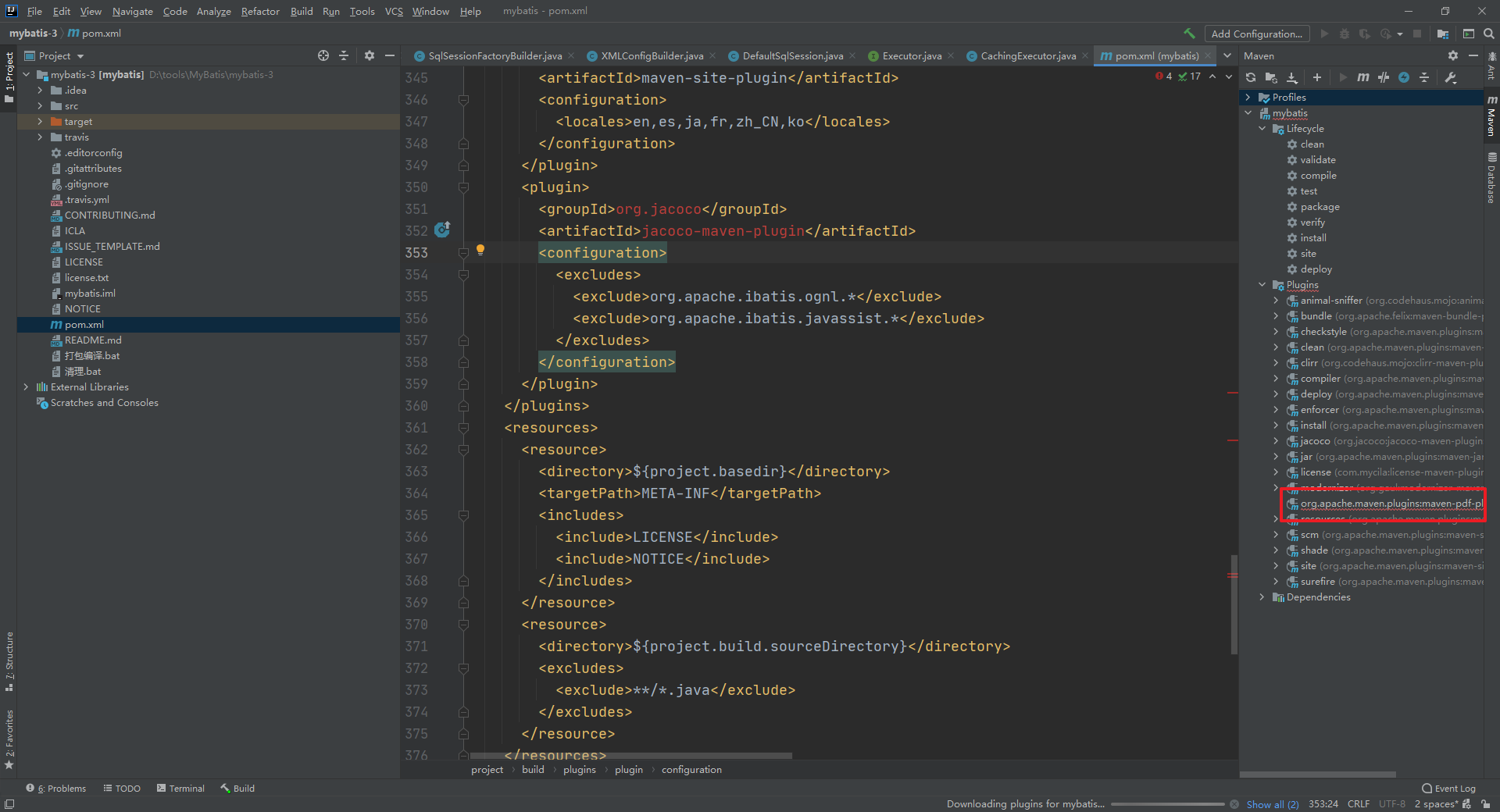Toggle Skip Tests Mode lightning icon
1500x812 pixels.
pos(1404,77)
